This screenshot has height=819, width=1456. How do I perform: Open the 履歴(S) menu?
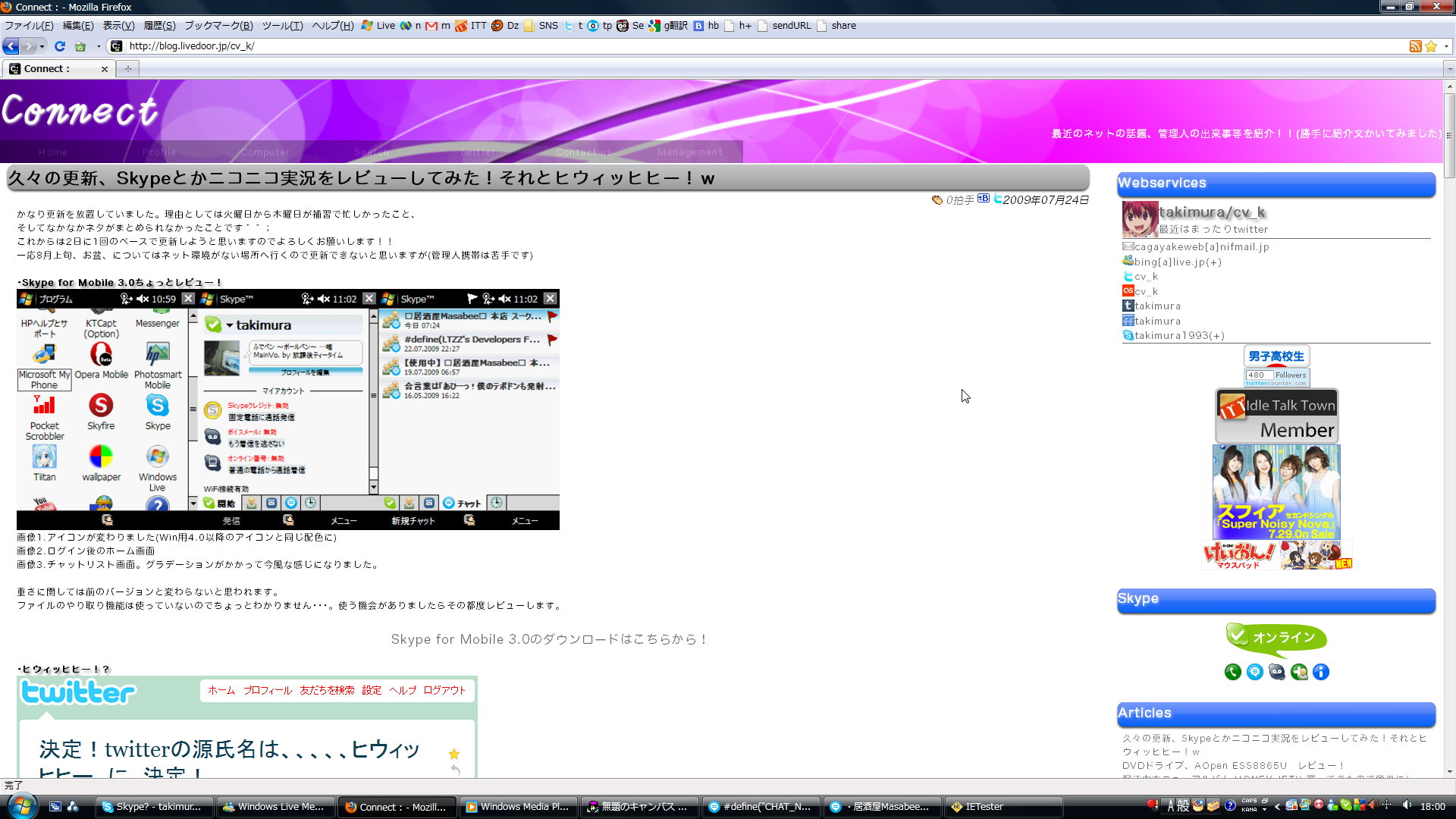159,26
